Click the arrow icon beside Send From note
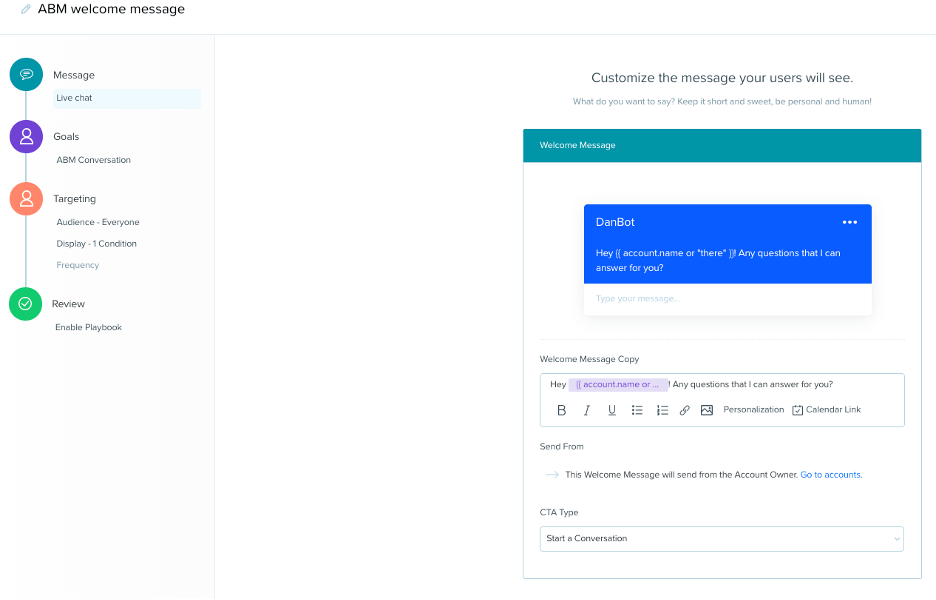 pyautogui.click(x=552, y=475)
